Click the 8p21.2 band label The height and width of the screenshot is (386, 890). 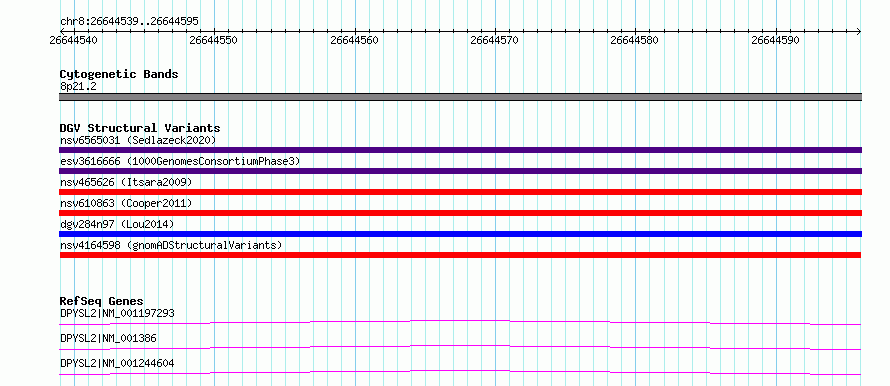click(78, 86)
